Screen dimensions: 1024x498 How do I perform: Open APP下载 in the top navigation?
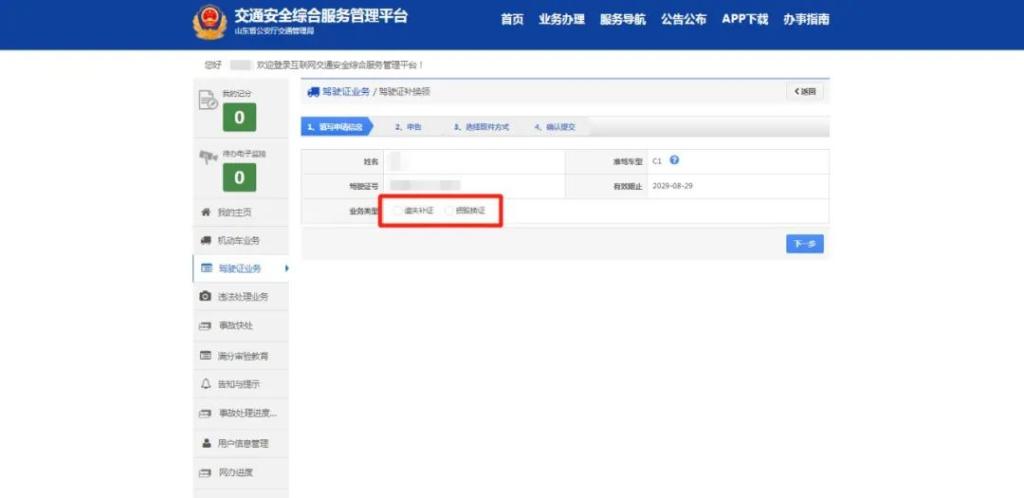pyautogui.click(x=745, y=19)
